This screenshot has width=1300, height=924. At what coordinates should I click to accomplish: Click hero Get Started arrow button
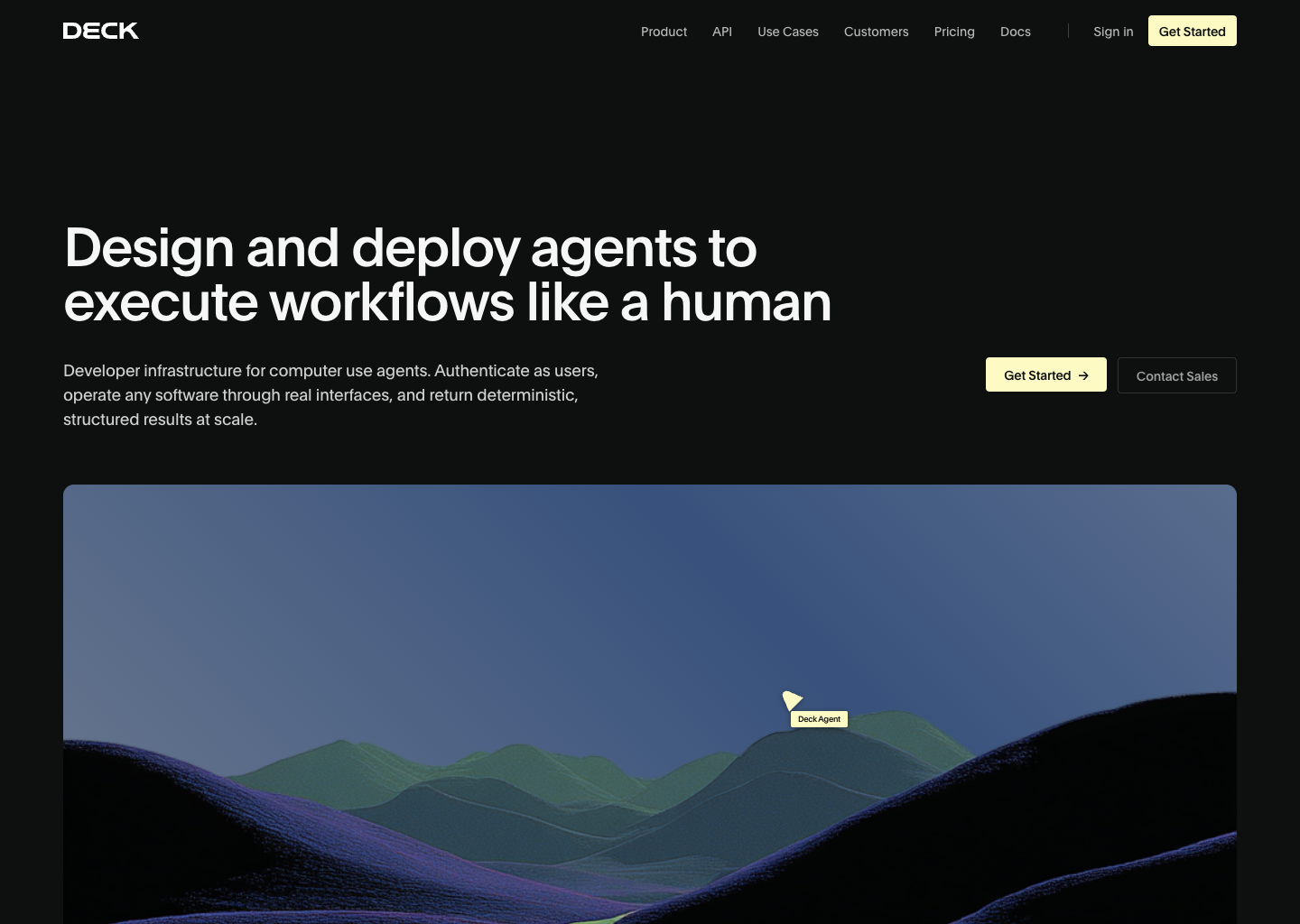(1046, 374)
